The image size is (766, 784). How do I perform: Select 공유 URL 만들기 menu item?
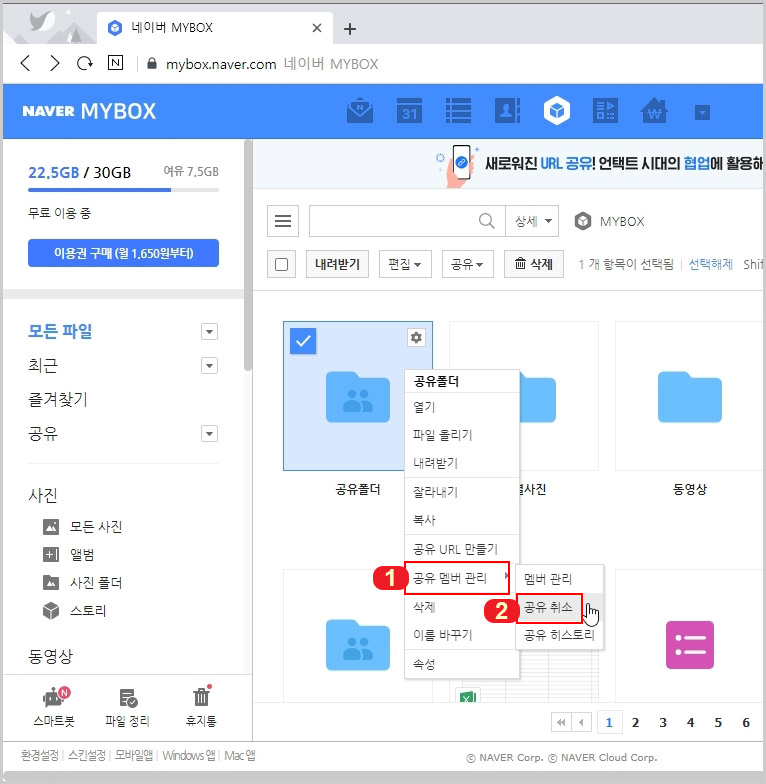point(462,549)
